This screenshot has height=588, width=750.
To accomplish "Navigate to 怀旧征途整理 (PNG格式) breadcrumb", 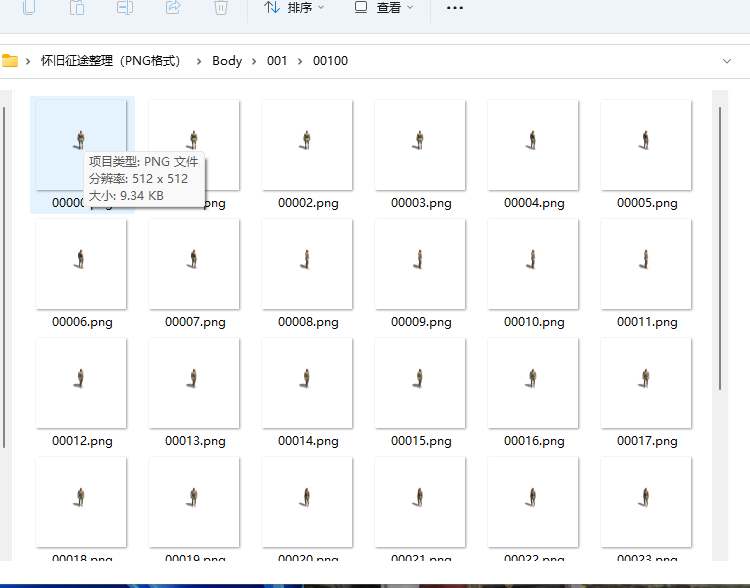I will (110, 61).
